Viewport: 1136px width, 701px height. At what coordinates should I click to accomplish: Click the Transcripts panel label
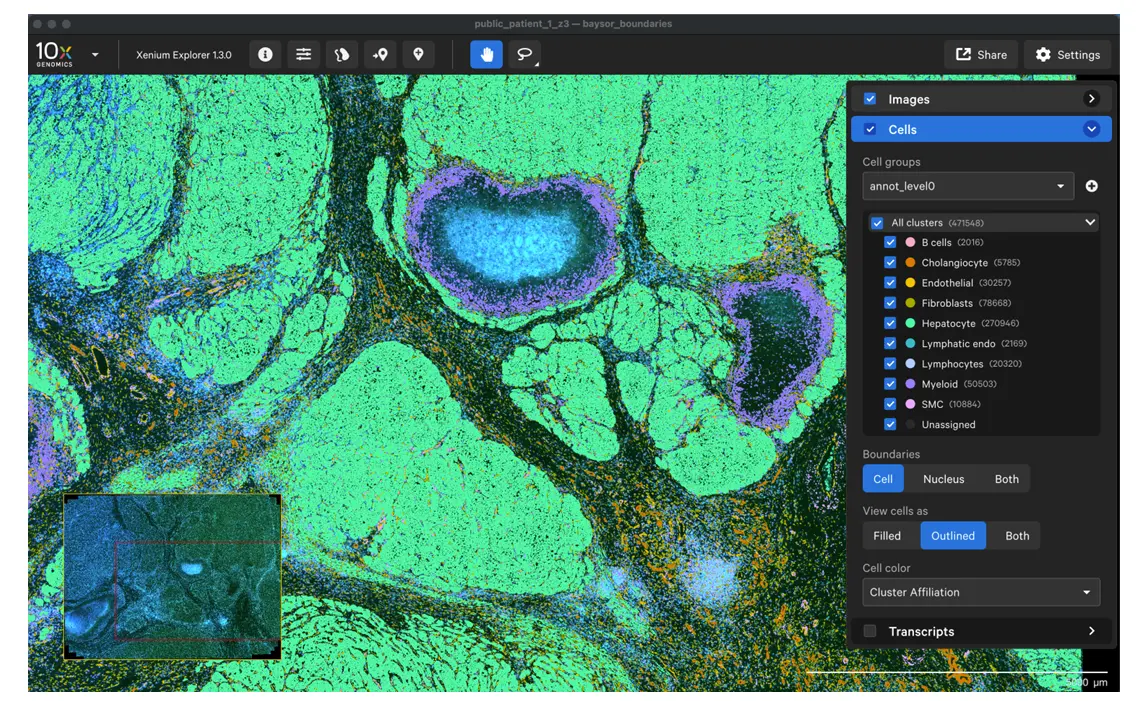click(921, 632)
